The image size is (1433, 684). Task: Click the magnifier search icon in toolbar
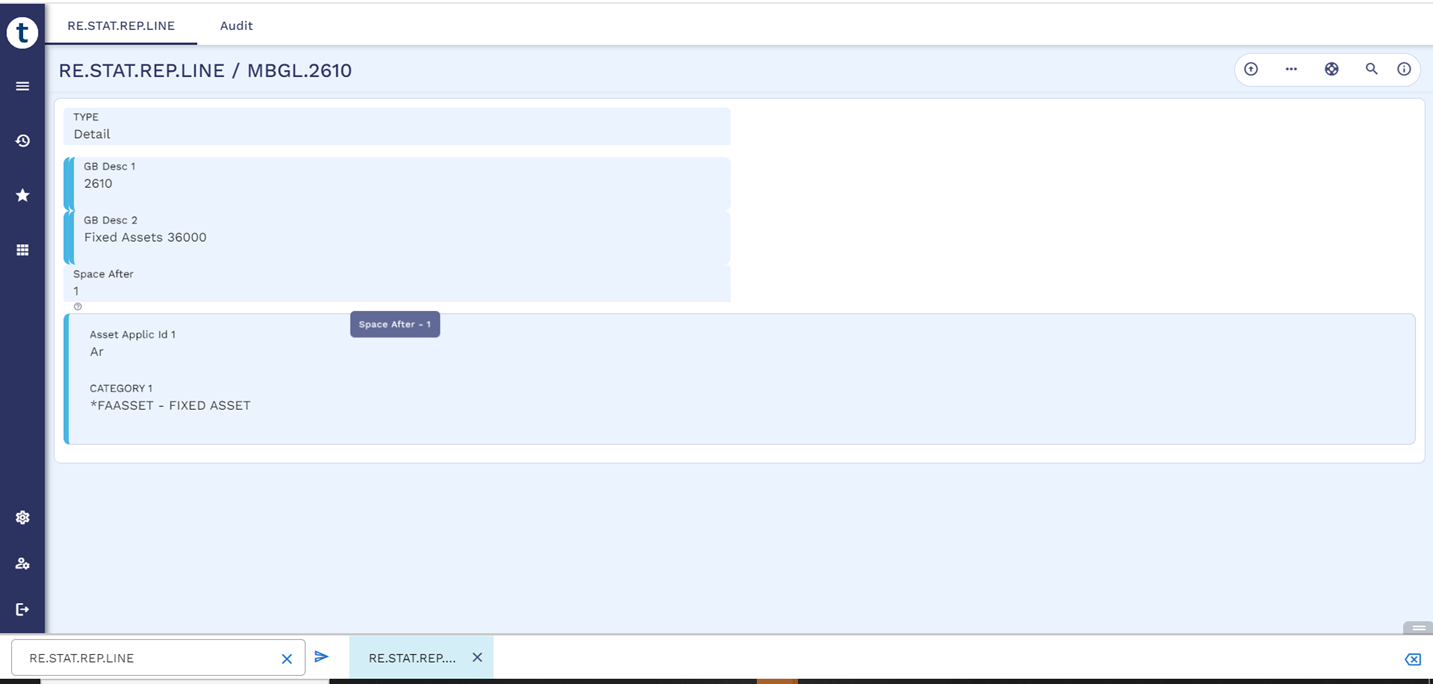[x=1371, y=69]
